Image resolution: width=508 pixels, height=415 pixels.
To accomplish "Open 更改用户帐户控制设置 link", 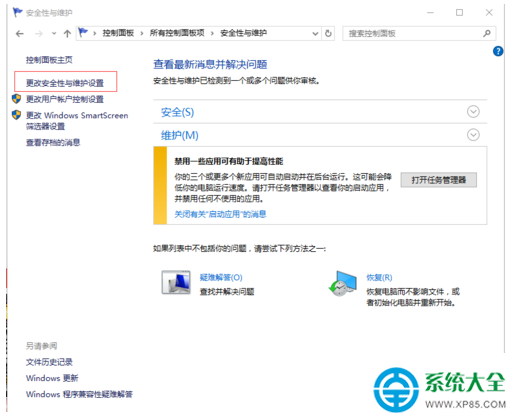I will coord(65,99).
